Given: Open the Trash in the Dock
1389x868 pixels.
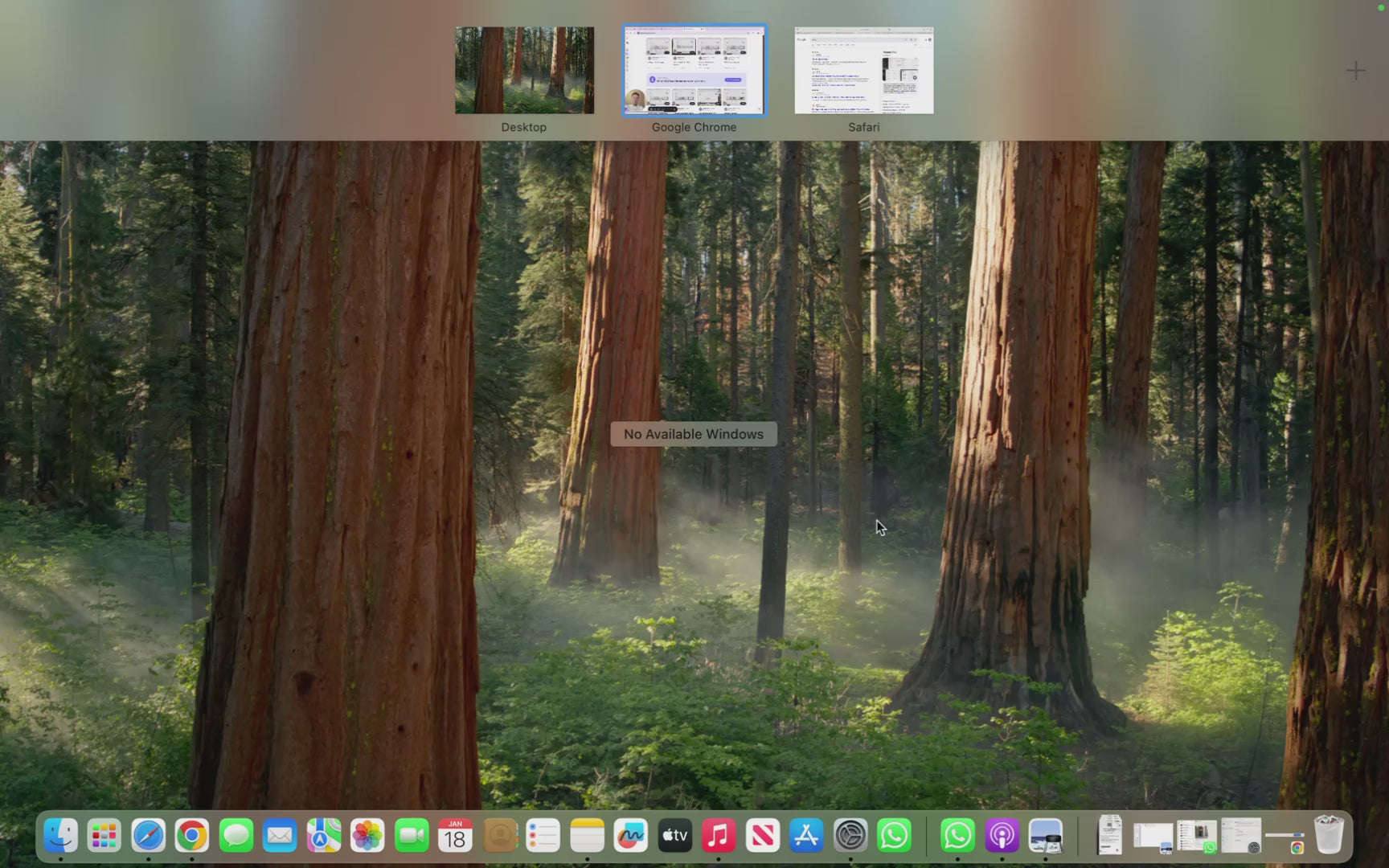Looking at the screenshot, I should point(1329,836).
